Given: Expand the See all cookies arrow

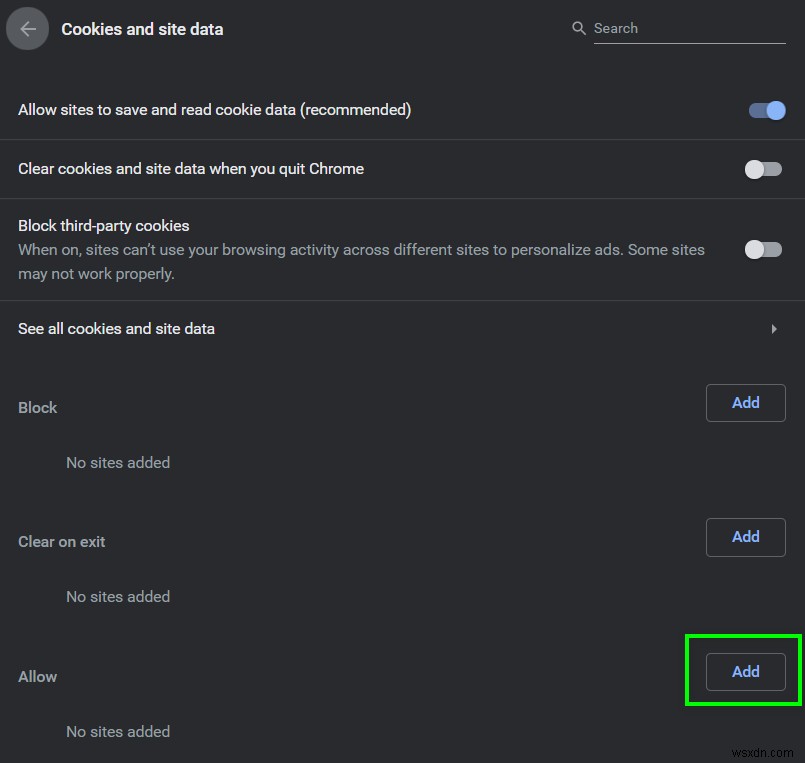Looking at the screenshot, I should (774, 329).
